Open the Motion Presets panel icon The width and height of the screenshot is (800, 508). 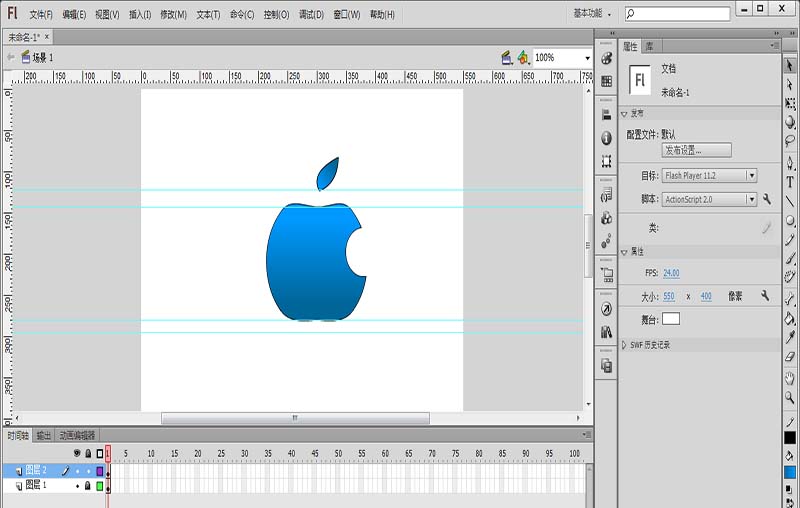coord(606,241)
